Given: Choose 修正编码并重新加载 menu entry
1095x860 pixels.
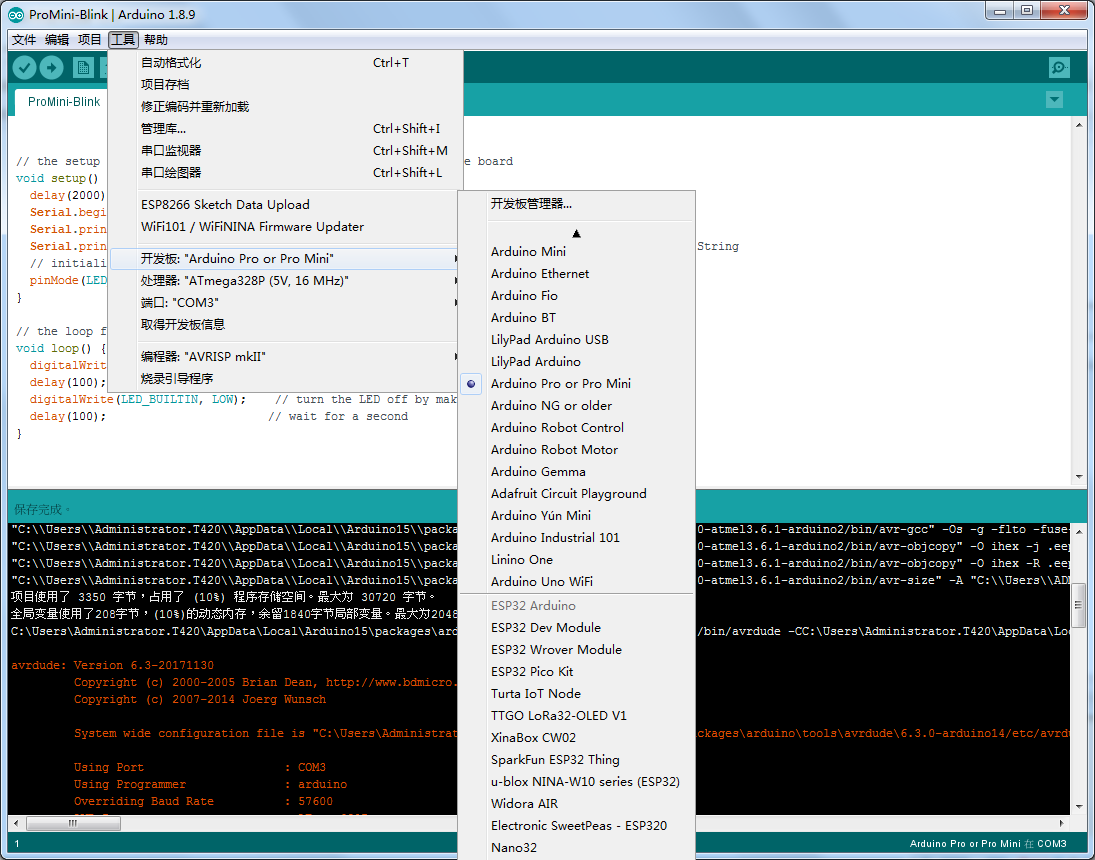Looking at the screenshot, I should pos(286,107).
